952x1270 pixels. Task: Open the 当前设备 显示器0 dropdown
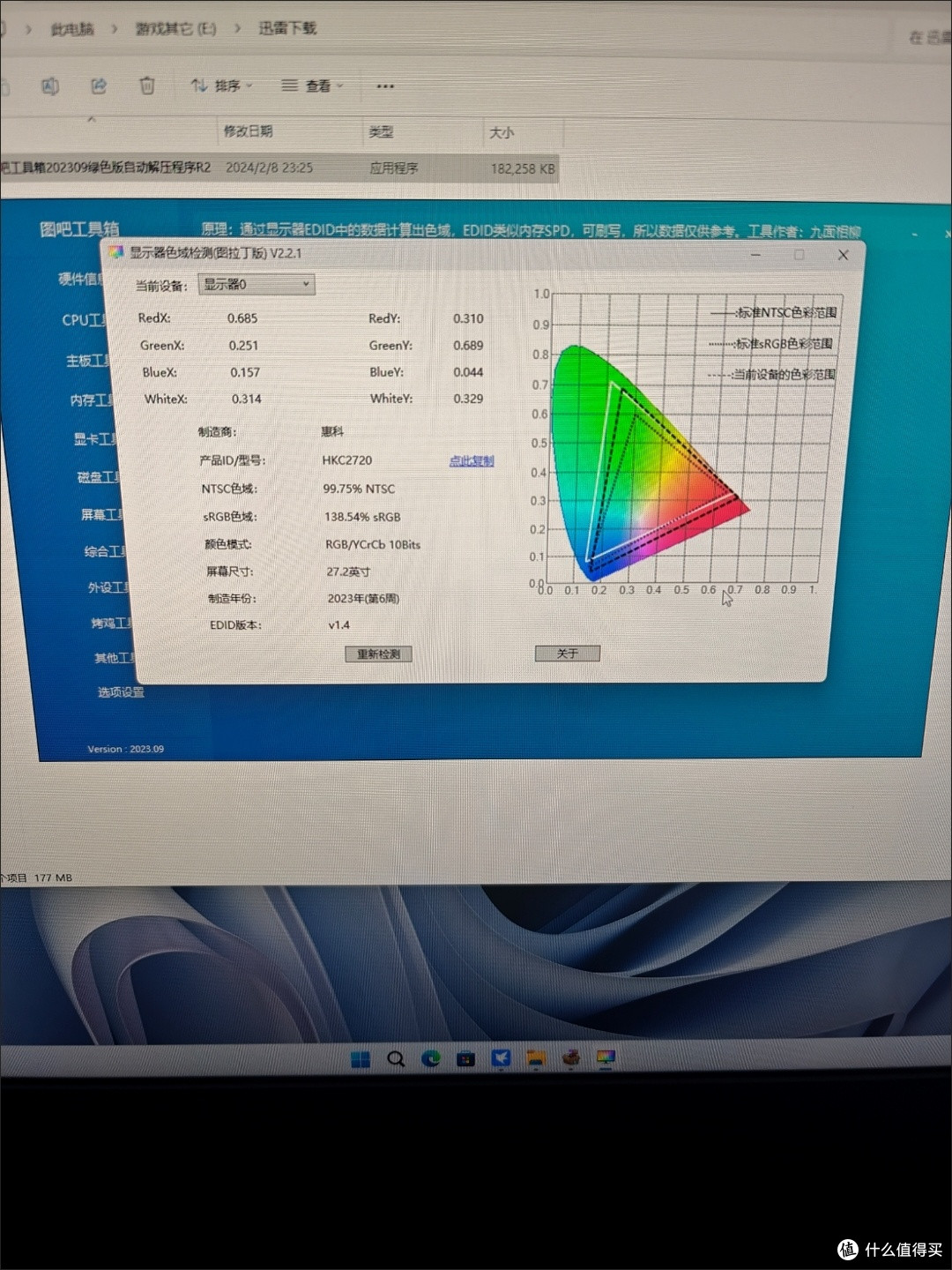(257, 284)
